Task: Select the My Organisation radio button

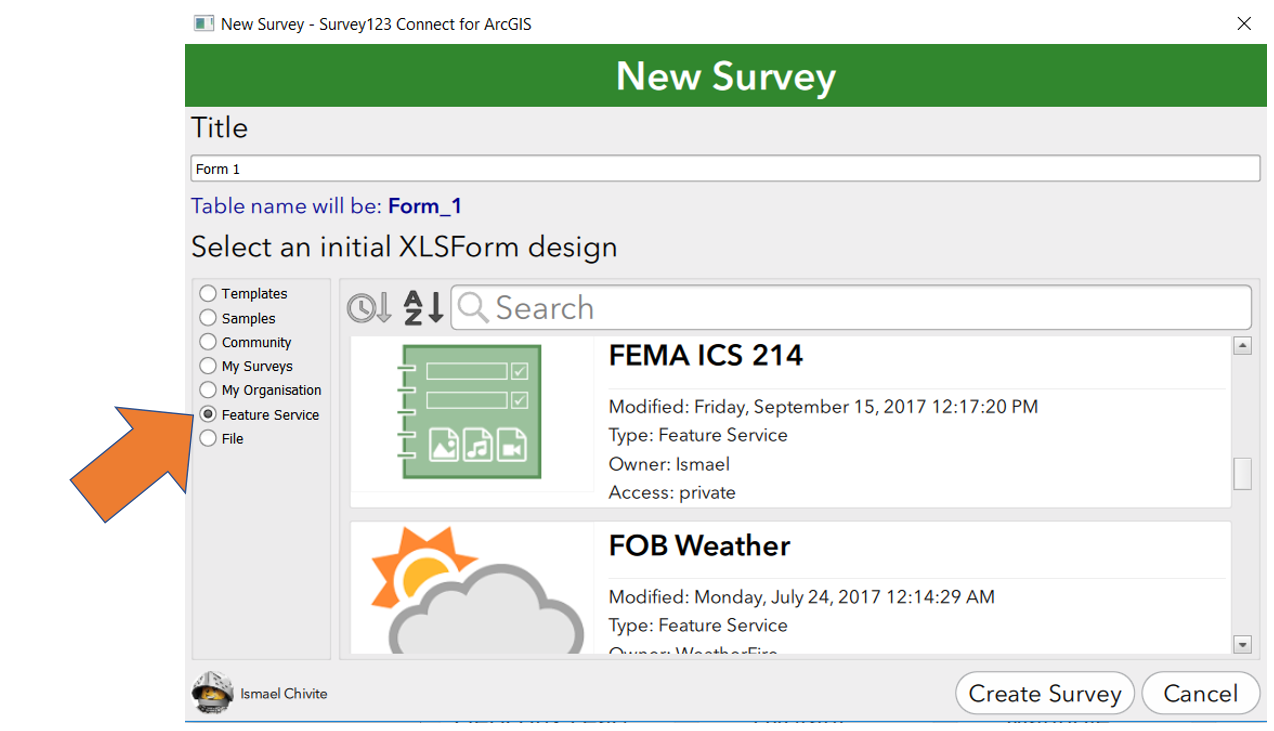Action: (208, 390)
